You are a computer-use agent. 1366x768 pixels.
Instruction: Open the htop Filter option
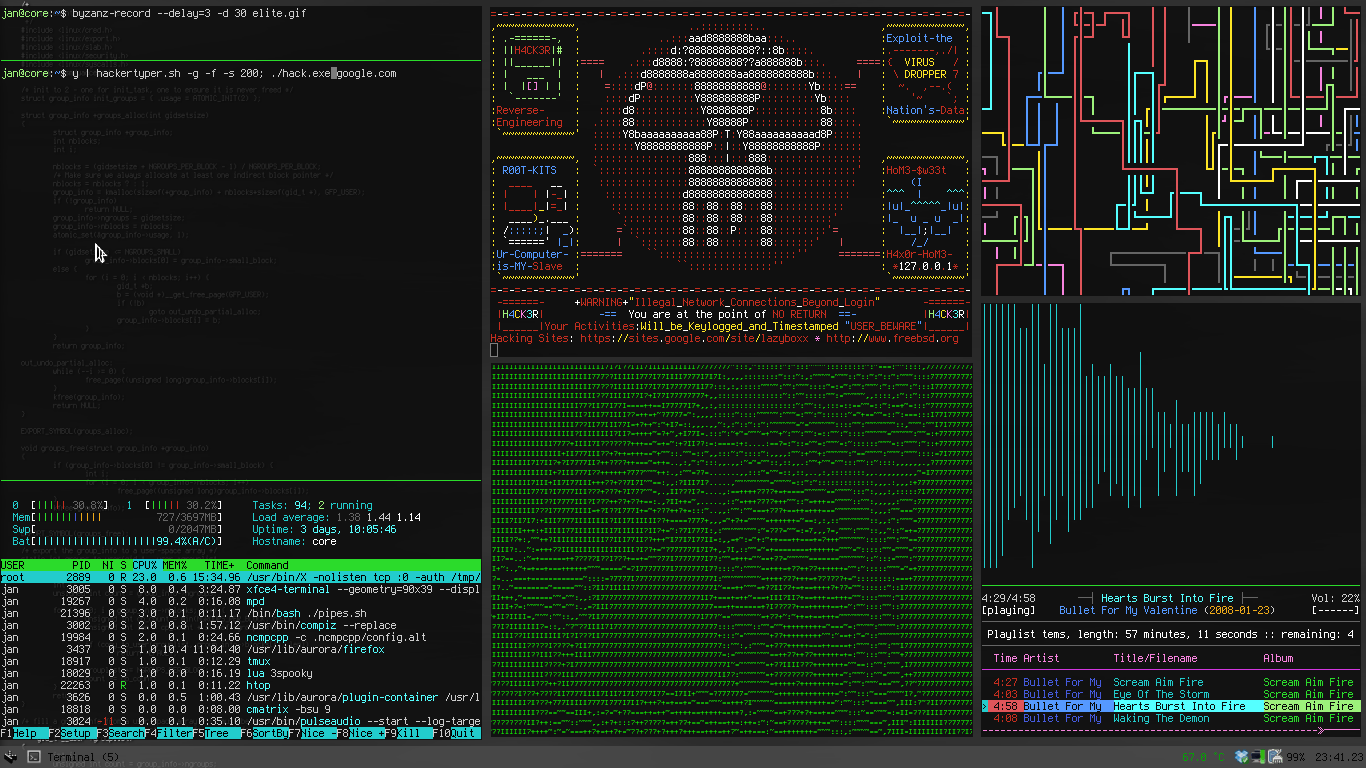click(175, 734)
